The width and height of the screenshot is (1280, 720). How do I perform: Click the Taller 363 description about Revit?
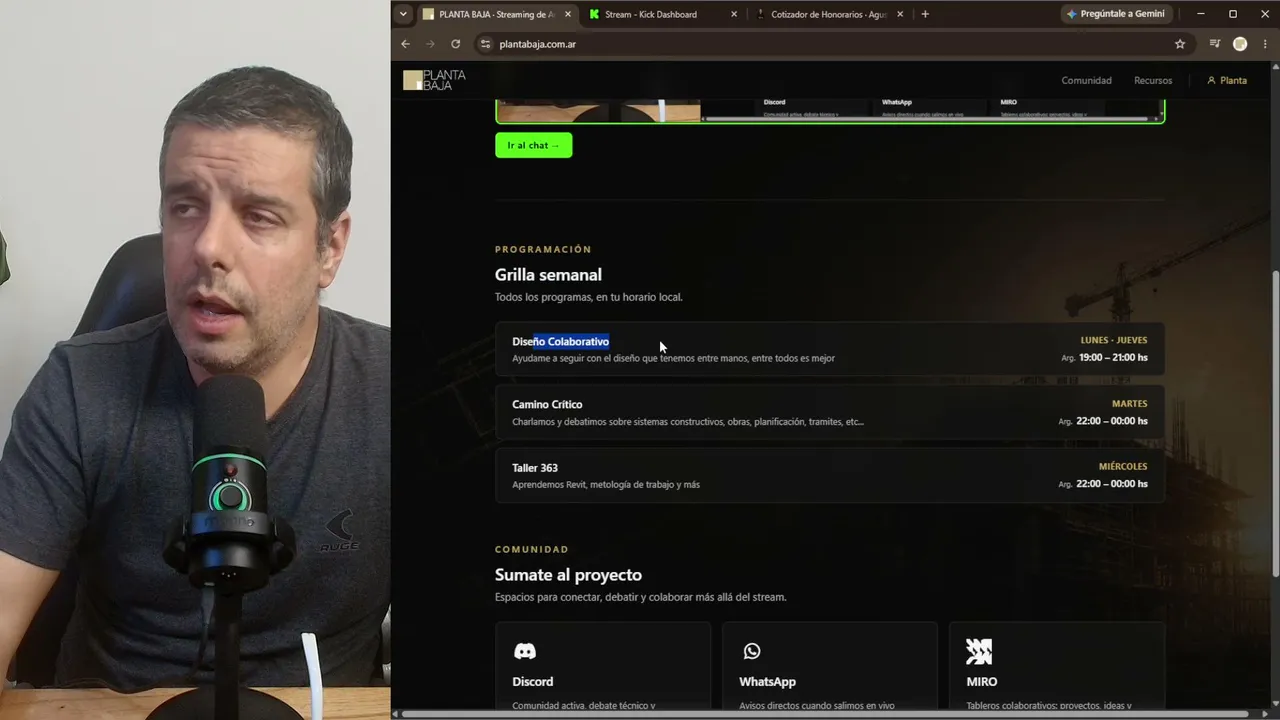(x=606, y=485)
